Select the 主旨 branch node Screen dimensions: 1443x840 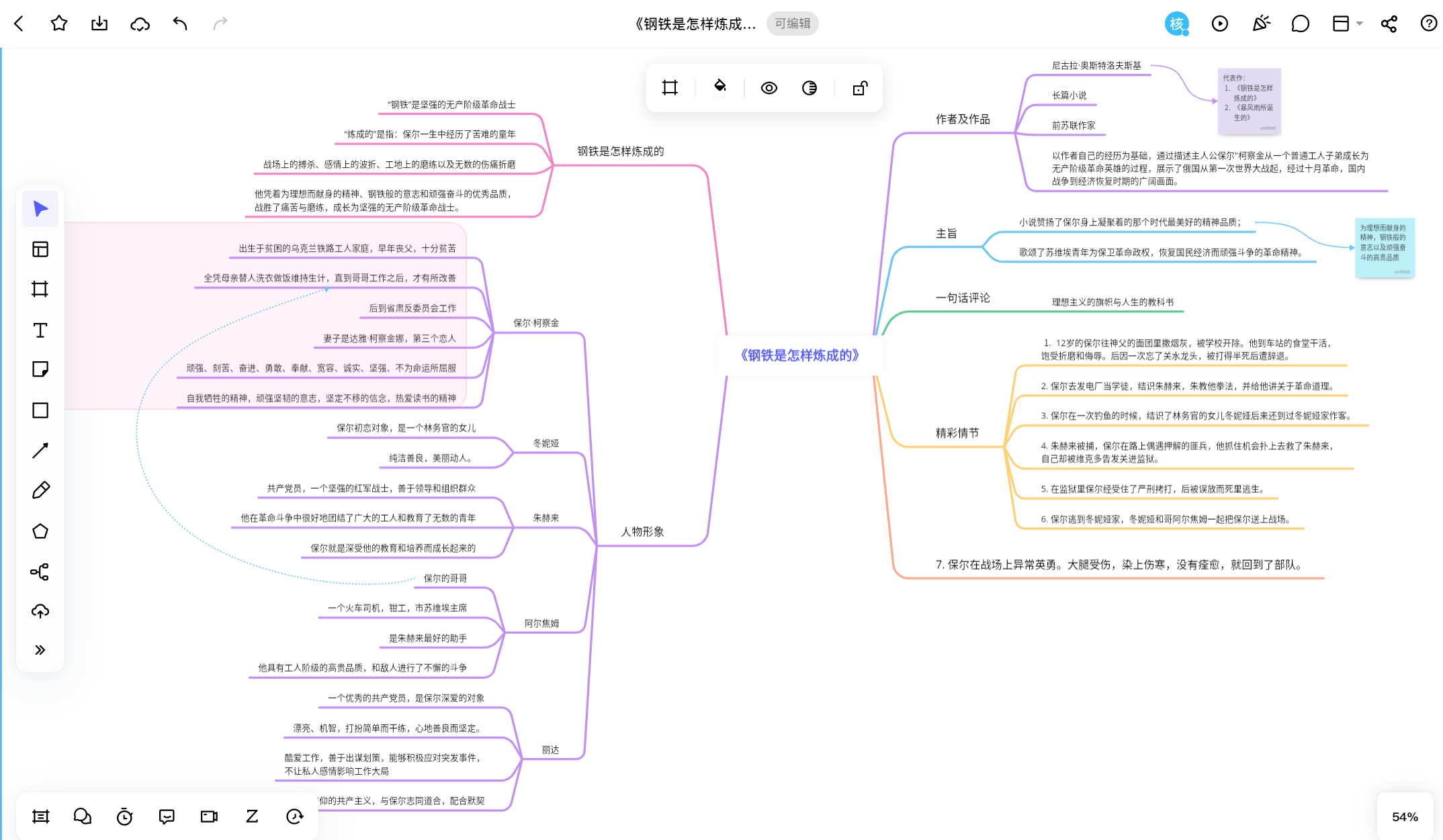pos(946,234)
